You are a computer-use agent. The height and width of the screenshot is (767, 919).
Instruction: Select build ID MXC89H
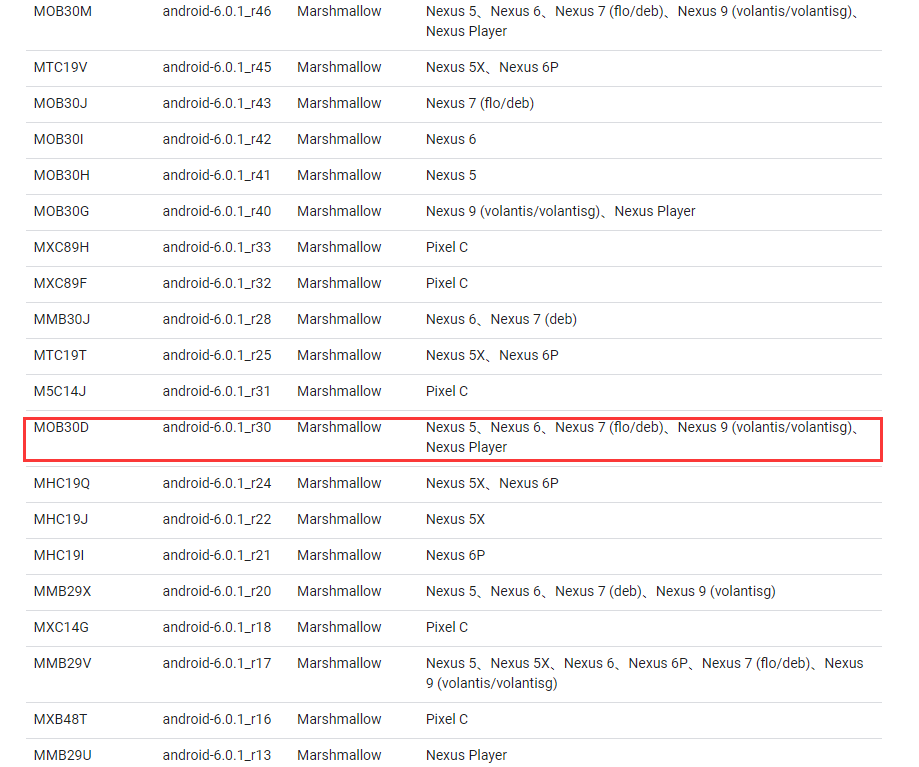point(62,247)
